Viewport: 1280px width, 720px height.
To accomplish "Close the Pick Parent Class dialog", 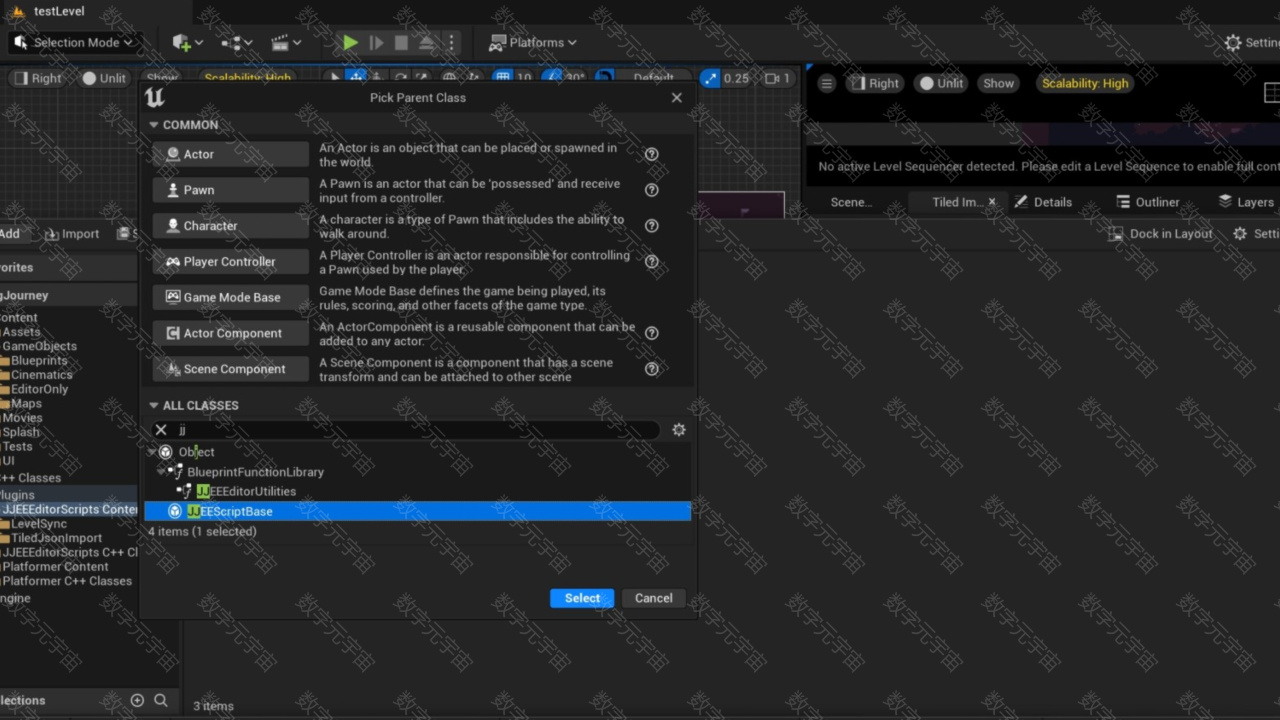I will coord(677,97).
